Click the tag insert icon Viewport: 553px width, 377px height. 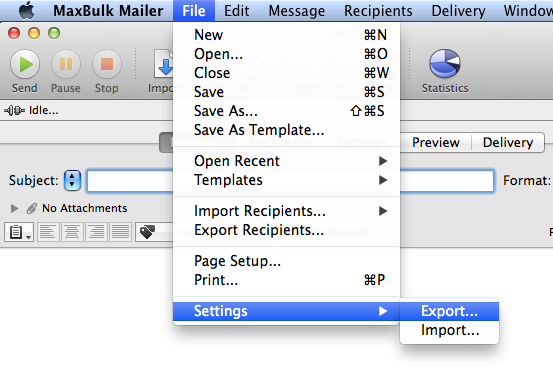click(147, 232)
